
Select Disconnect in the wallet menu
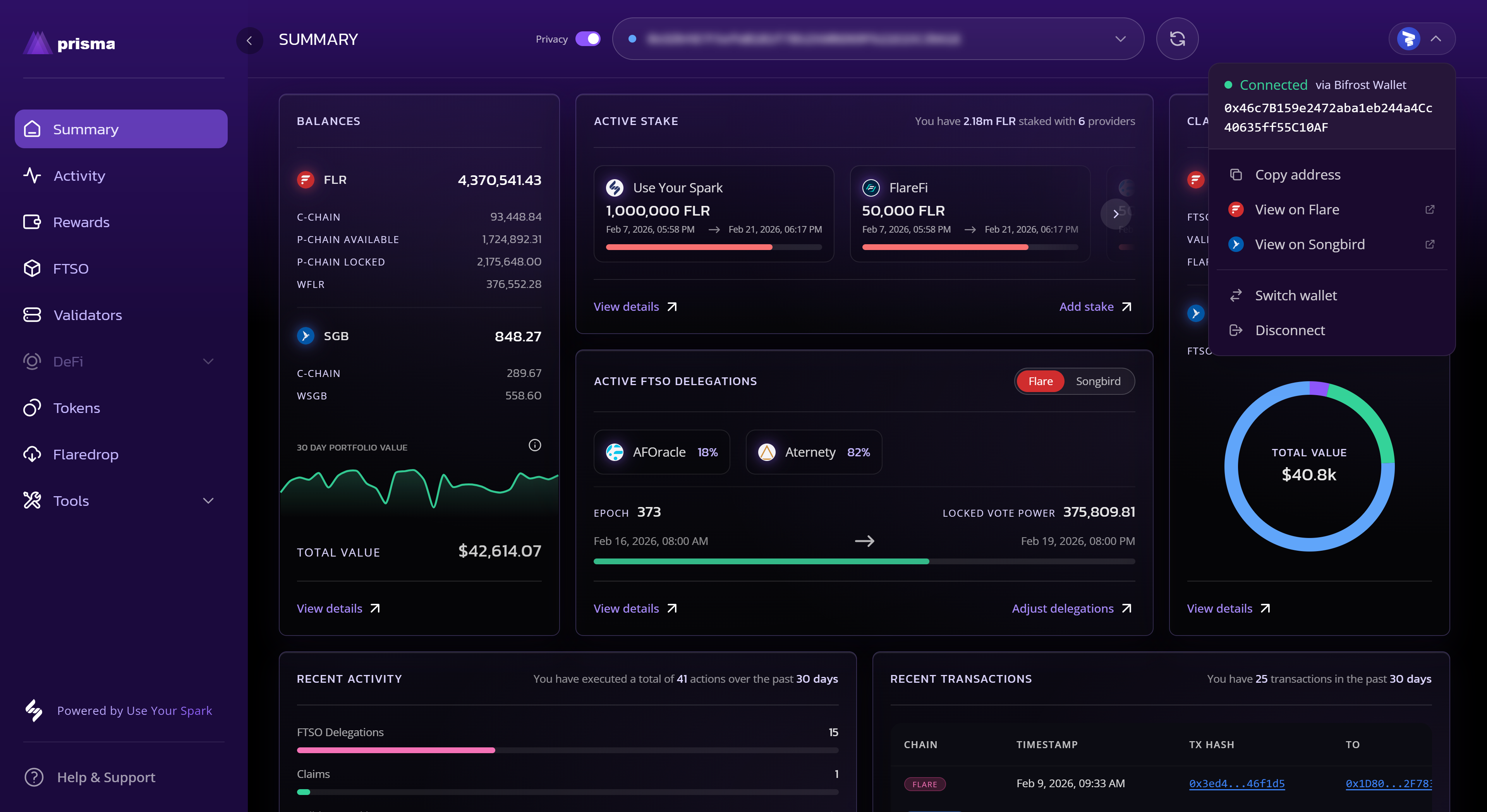pyautogui.click(x=1290, y=329)
